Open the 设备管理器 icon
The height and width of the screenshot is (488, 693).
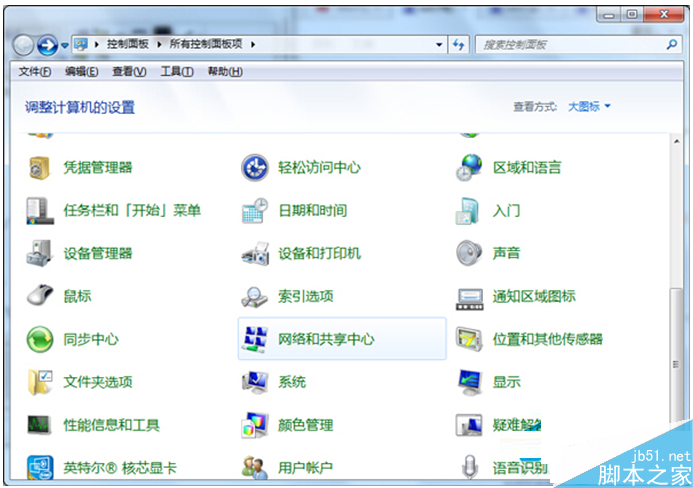(39, 253)
